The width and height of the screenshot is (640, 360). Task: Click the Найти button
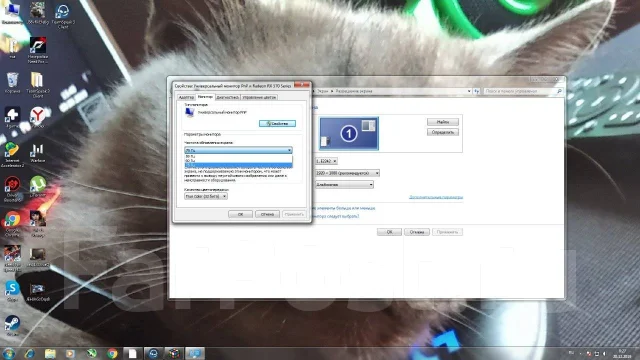point(443,122)
